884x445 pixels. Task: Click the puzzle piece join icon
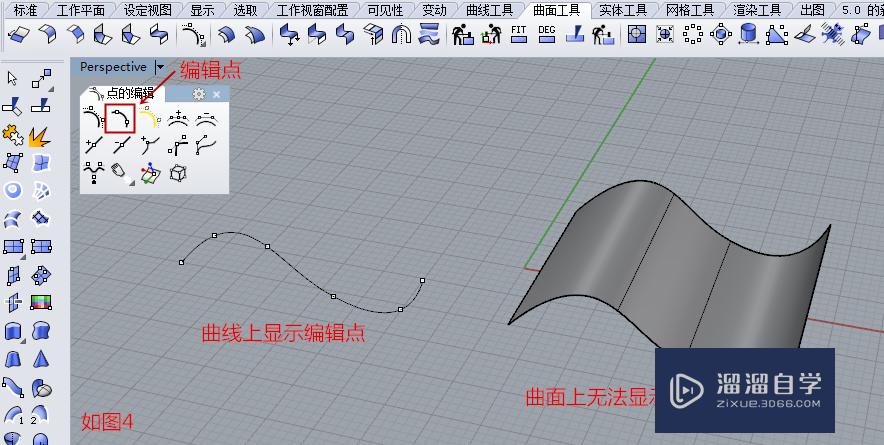pos(12,135)
